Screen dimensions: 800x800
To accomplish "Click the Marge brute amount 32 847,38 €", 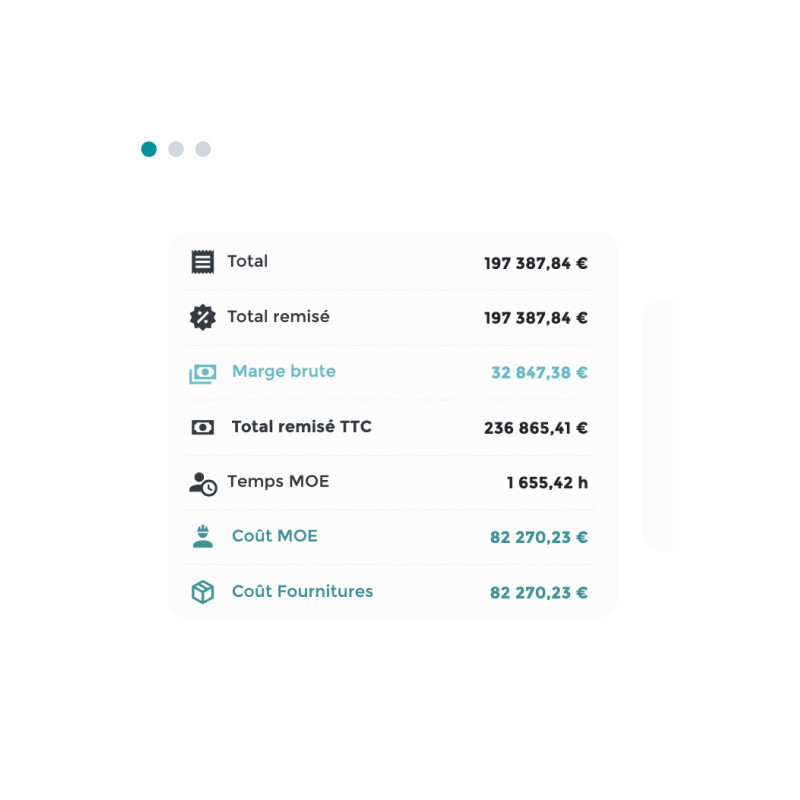I will [x=539, y=372].
